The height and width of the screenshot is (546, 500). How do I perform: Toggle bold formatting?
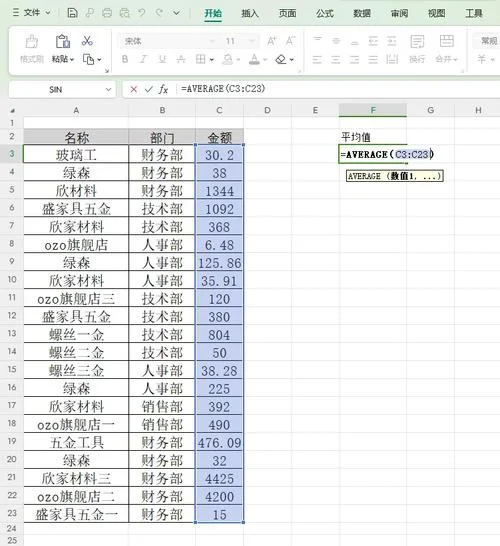coord(125,59)
